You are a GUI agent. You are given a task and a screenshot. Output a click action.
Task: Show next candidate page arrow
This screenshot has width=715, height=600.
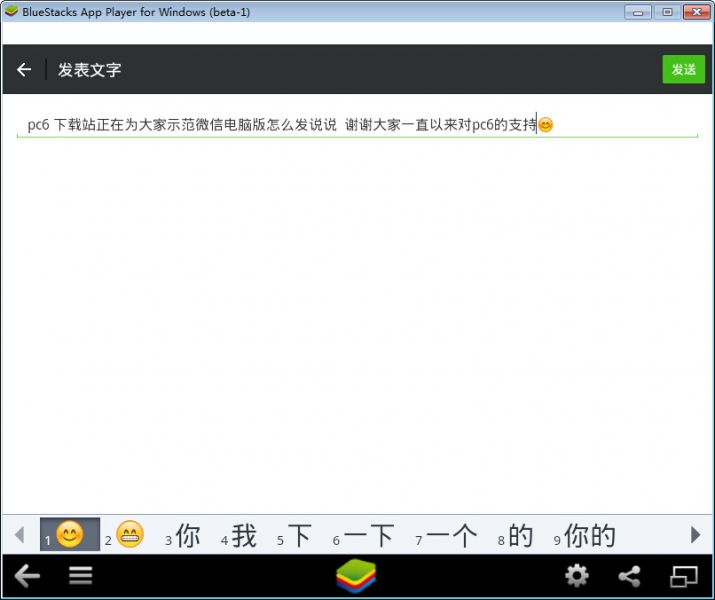pos(695,535)
